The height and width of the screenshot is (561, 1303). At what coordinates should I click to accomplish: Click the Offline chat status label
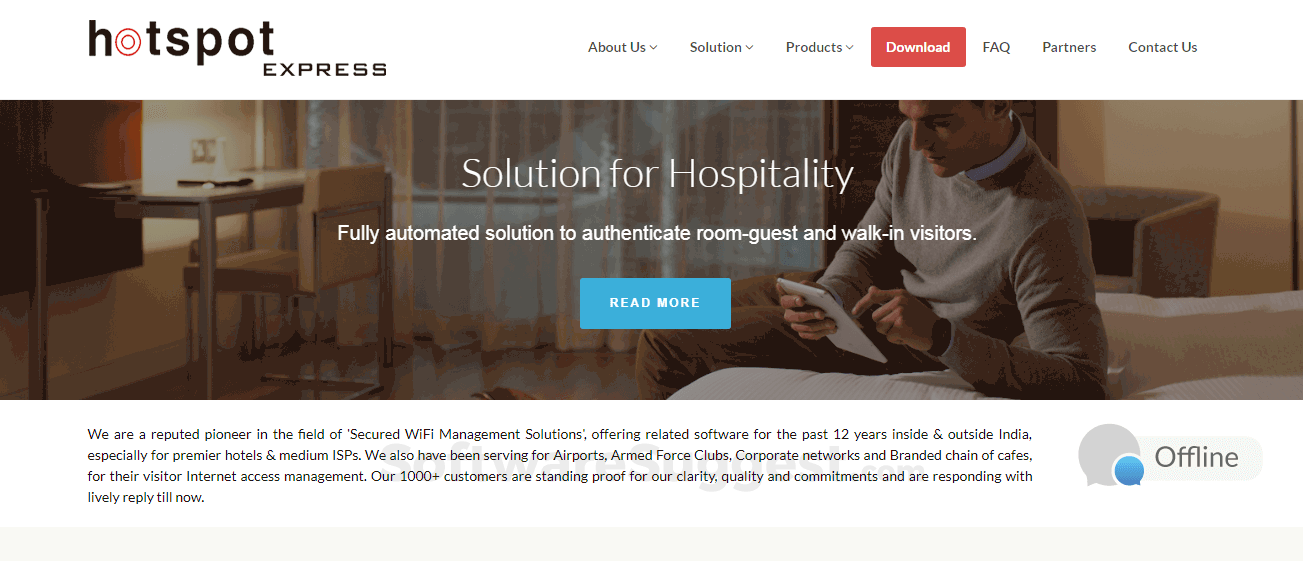pos(1196,457)
